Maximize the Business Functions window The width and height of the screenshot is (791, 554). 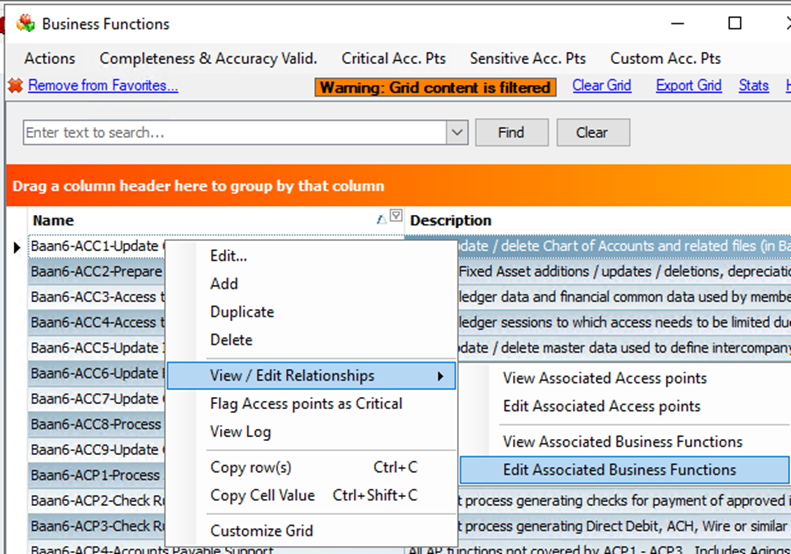click(734, 23)
